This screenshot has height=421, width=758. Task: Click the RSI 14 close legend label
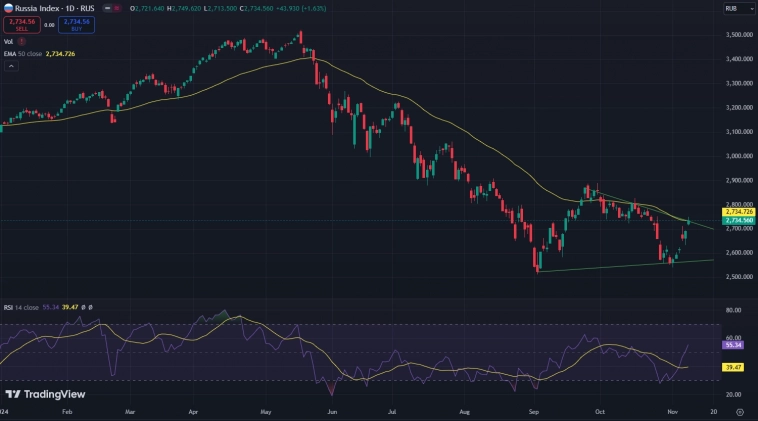[21, 307]
